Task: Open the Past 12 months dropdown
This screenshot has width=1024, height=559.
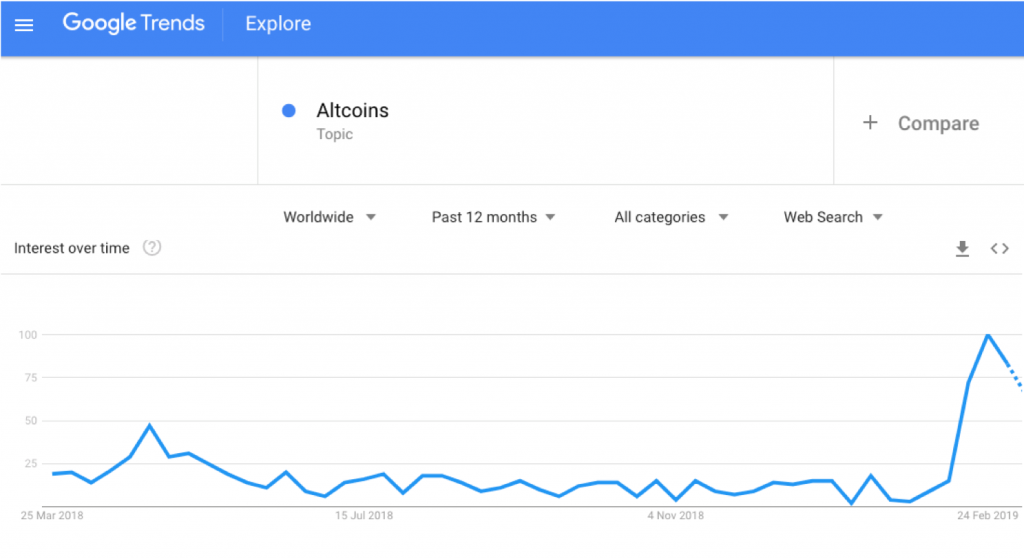Action: (493, 217)
